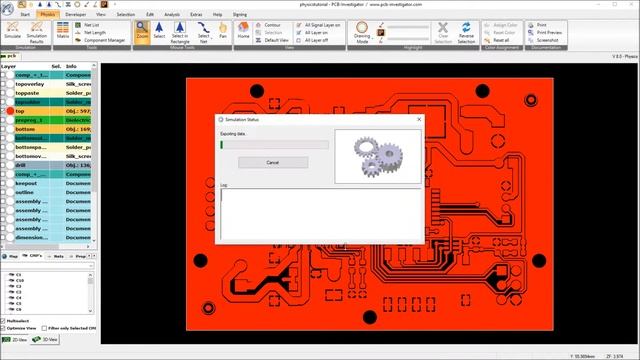Close the Simulation Status dialog
640x360 pixels.
[419, 119]
